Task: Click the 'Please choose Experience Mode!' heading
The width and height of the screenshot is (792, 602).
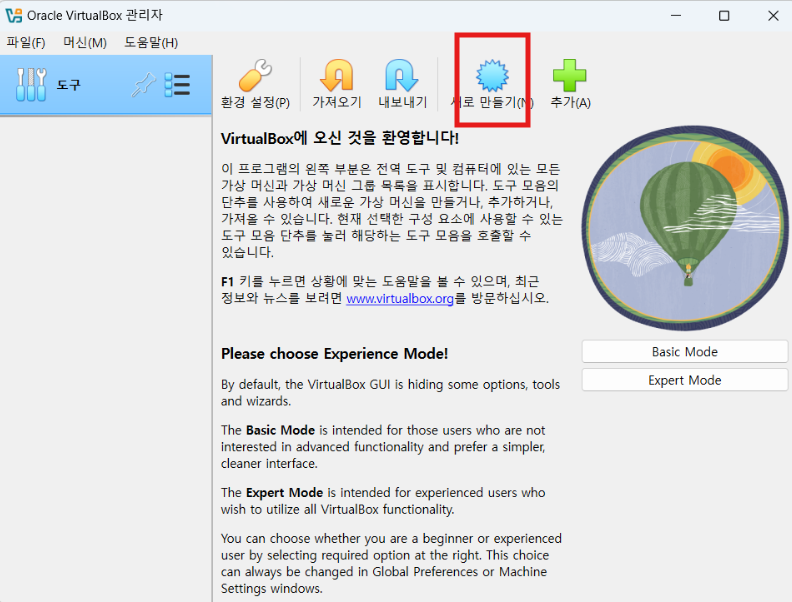Action: (x=334, y=354)
